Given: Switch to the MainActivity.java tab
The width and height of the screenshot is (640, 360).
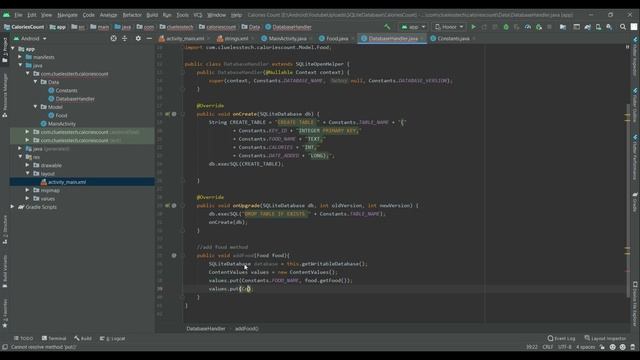Looking at the screenshot, I should [x=287, y=38].
